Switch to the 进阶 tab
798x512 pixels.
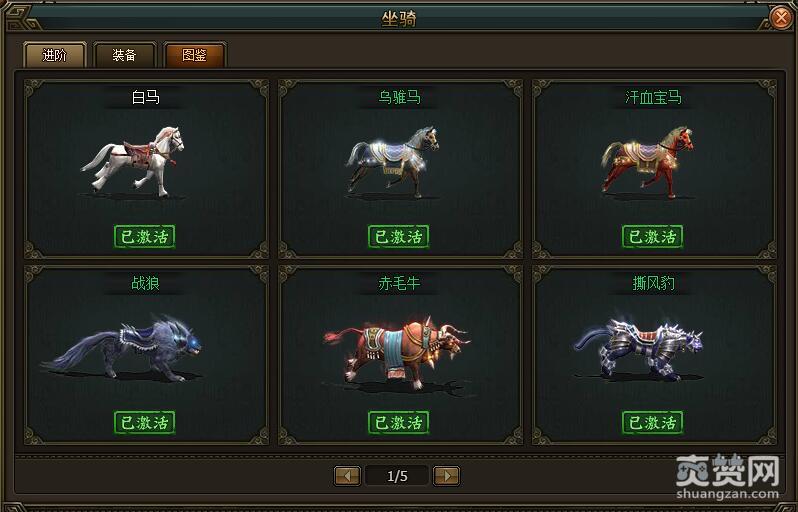55,55
